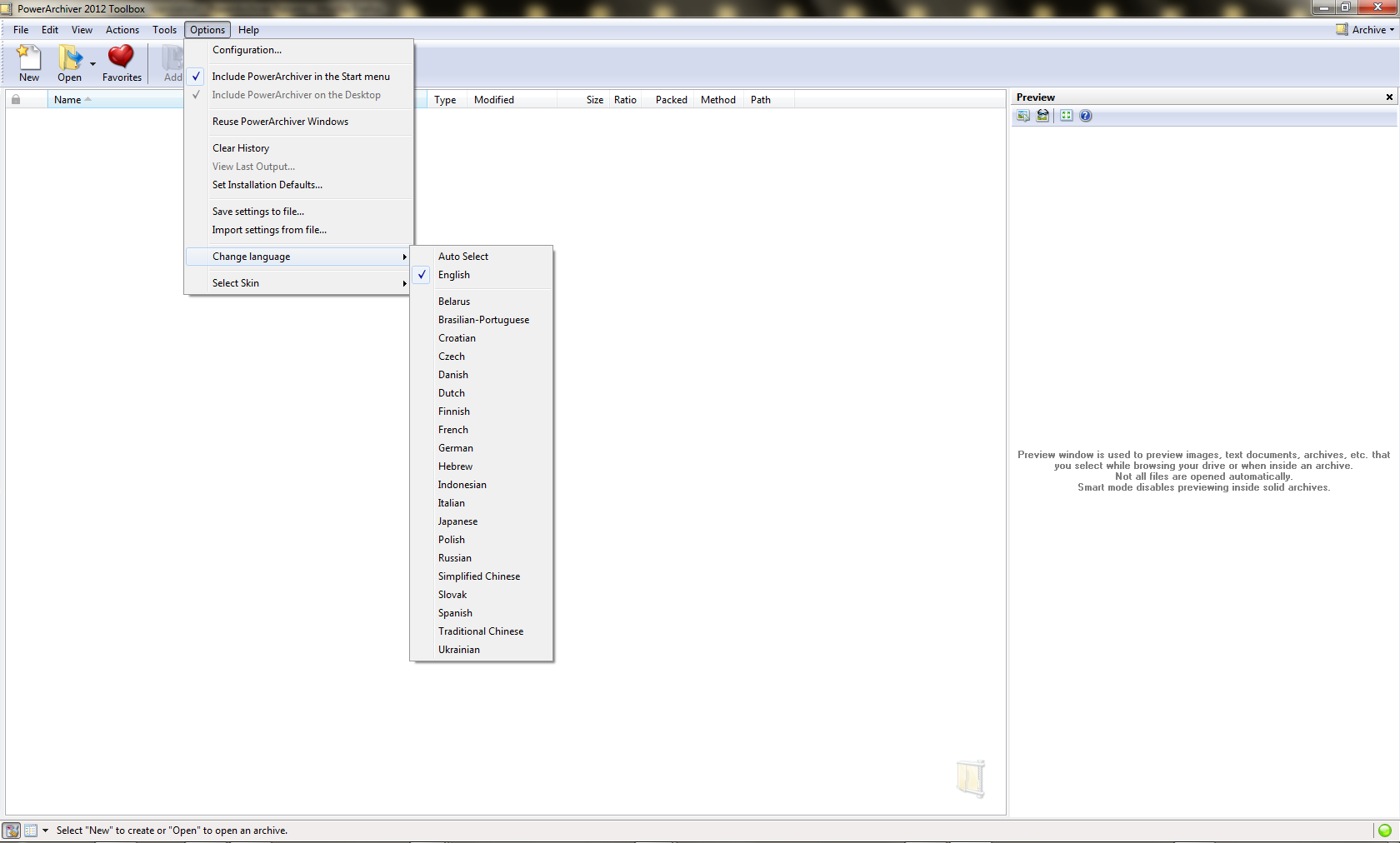Expand the Select Skin submenu
This screenshot has width=1400, height=843.
click(x=299, y=283)
